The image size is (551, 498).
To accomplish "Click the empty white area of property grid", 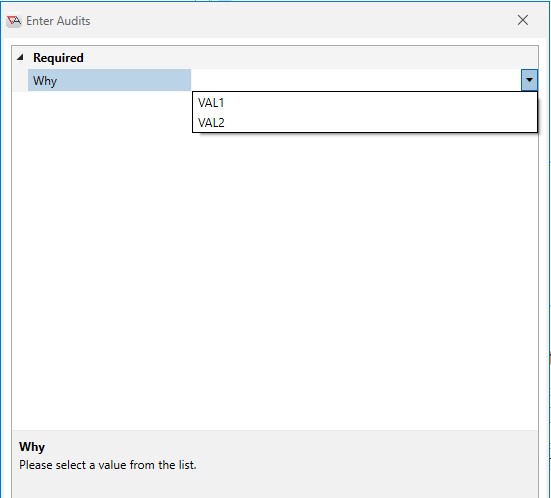I will [x=275, y=281].
